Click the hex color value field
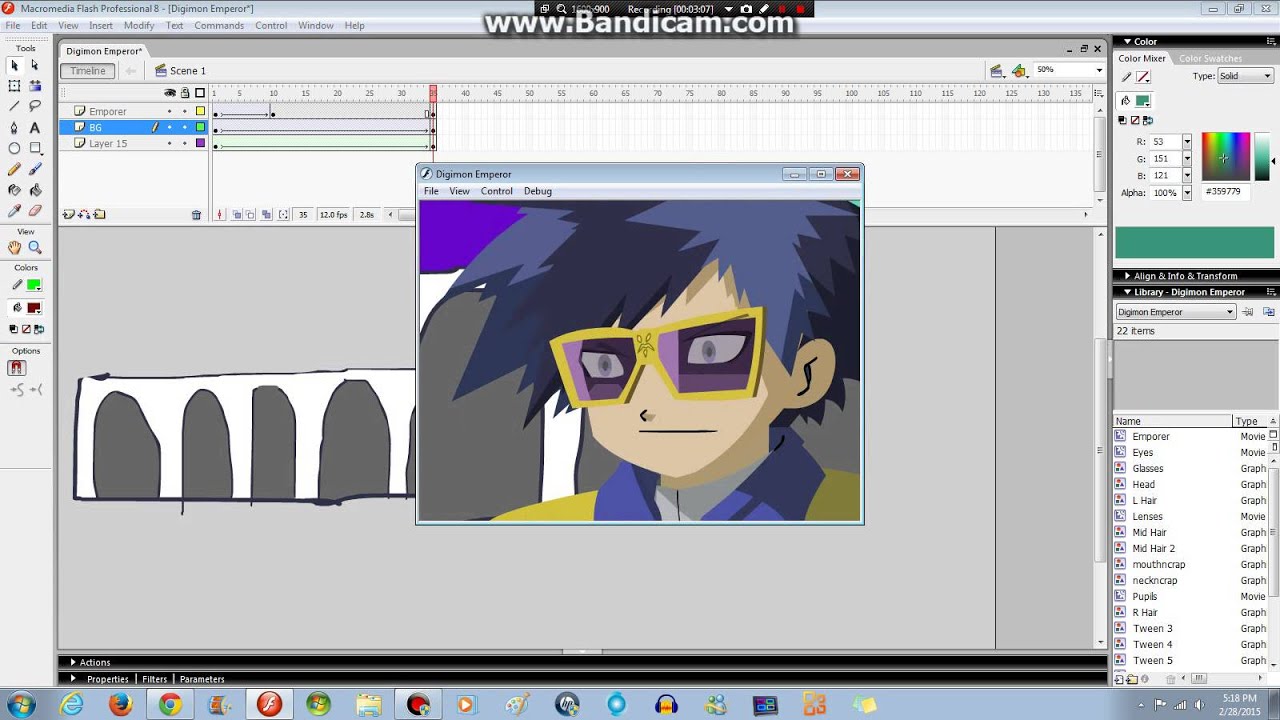Viewport: 1280px width, 720px height. [1226, 192]
